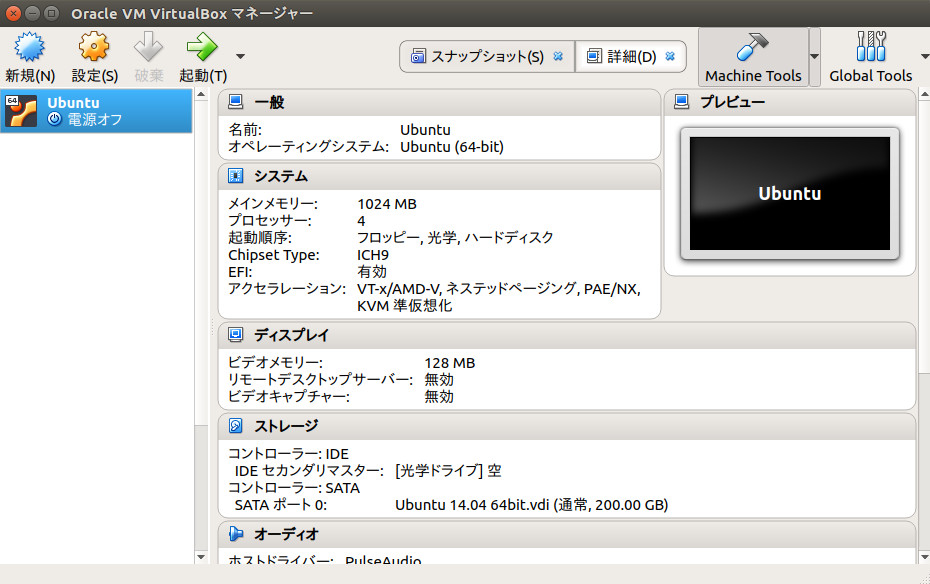
Task: Open the Global Tools dropdown arrow
Action: [x=922, y=57]
